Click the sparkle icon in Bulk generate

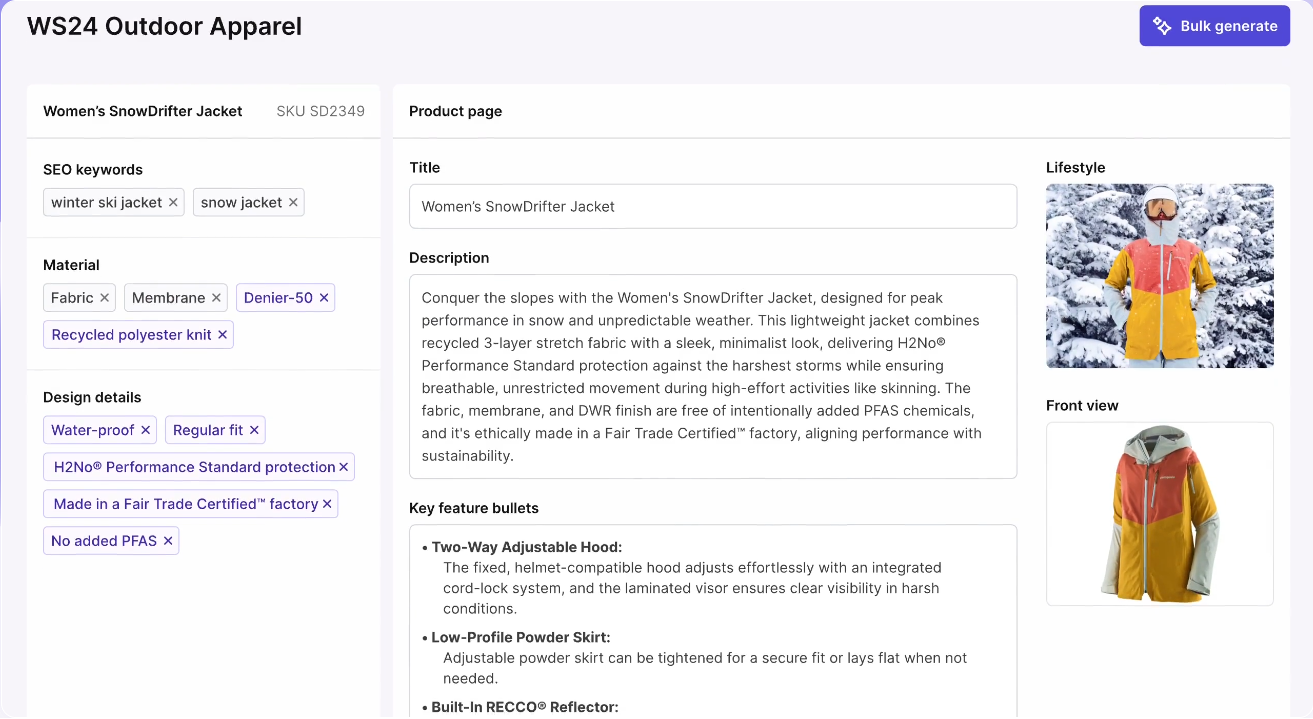pos(1162,25)
